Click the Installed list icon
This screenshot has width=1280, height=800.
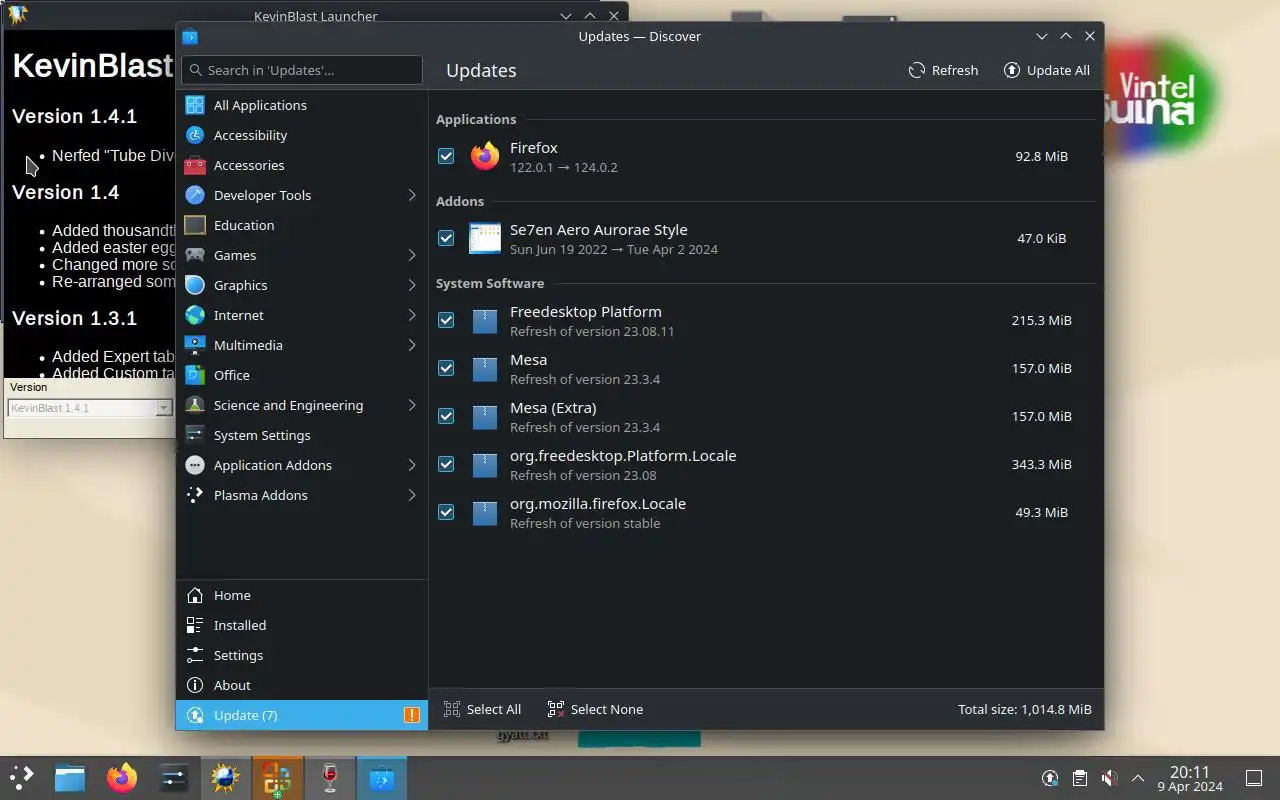[195, 625]
